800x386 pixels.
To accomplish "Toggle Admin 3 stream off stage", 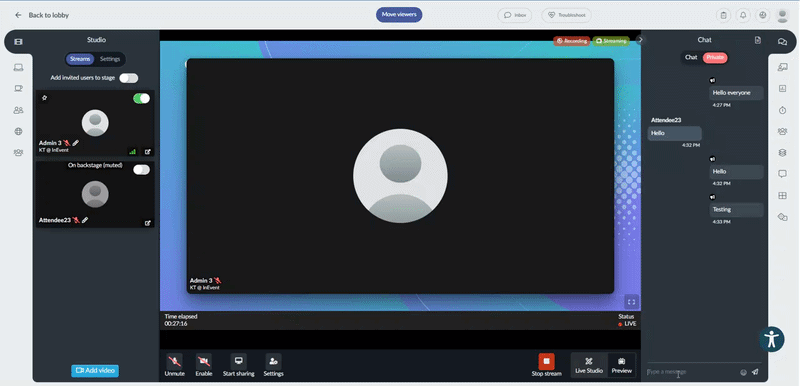I will point(141,98).
